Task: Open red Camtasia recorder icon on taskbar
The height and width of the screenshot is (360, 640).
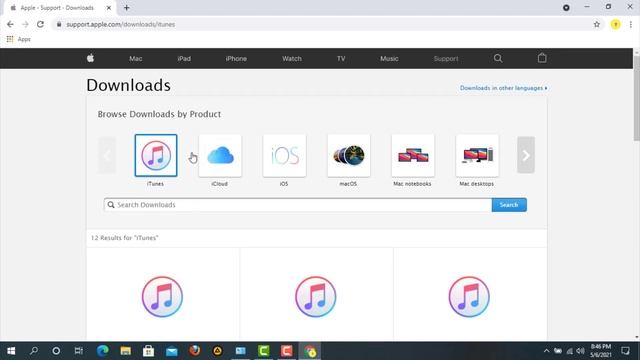Action: coord(287,351)
